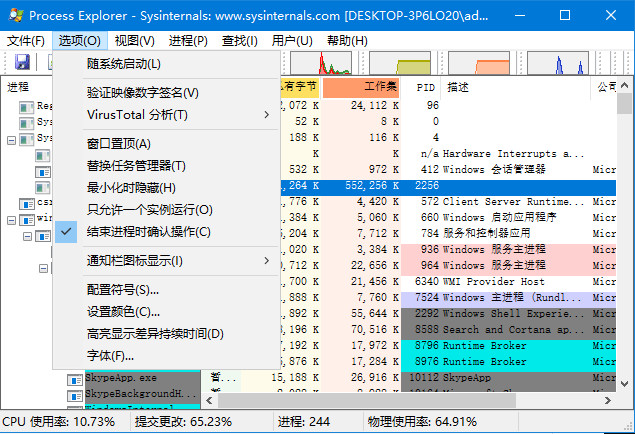Open the yellow commit history graph
This screenshot has height=434, width=635.
click(x=400, y=63)
